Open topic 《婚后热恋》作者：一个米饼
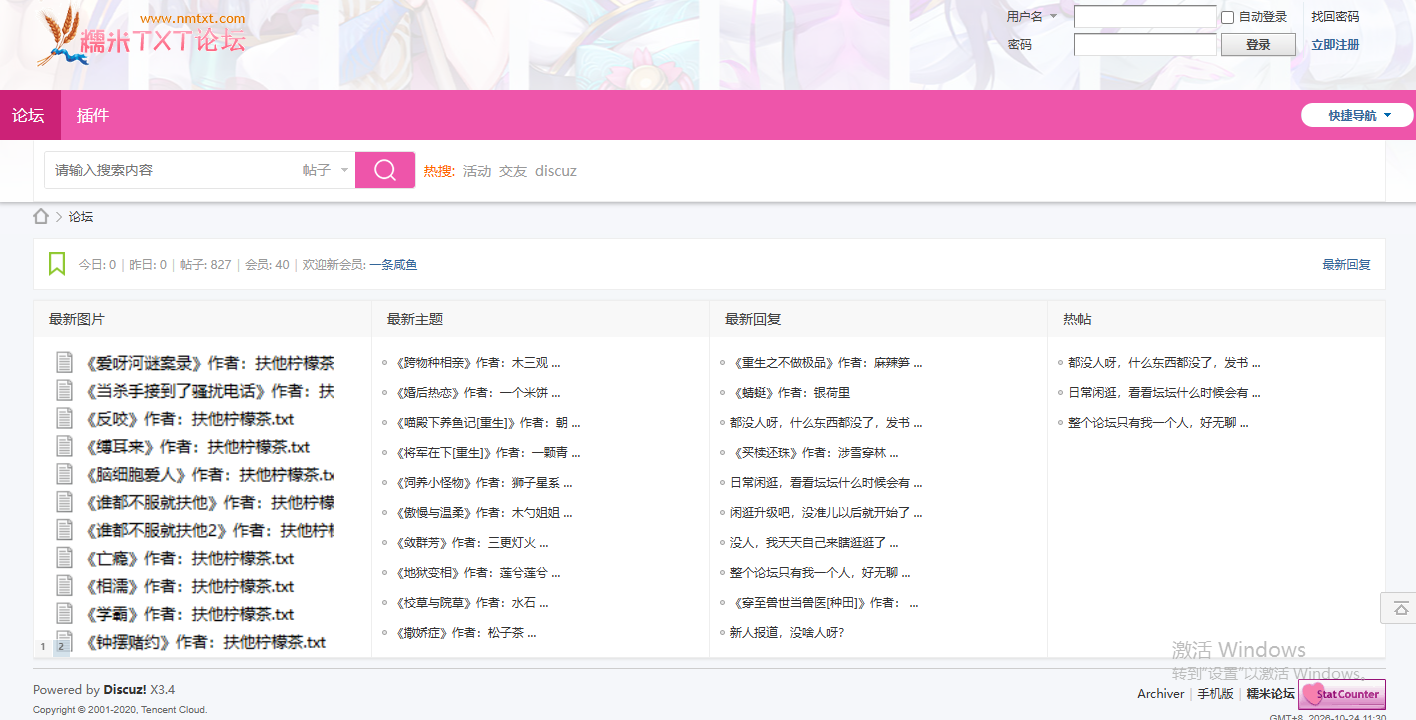This screenshot has height=720, width=1416. click(x=478, y=393)
